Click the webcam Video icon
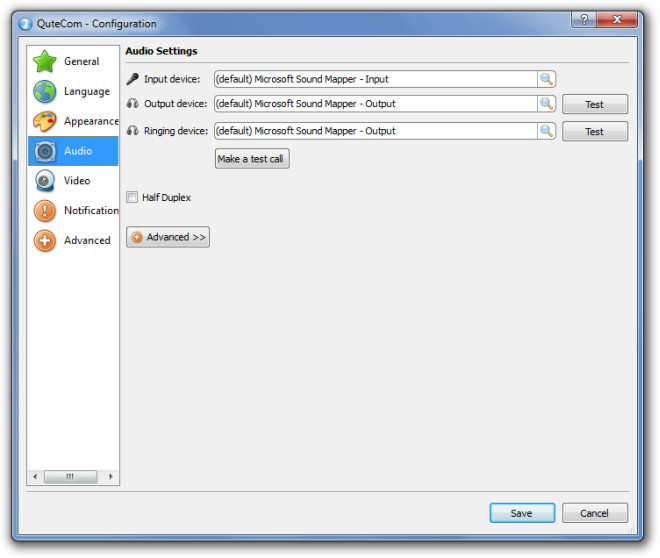The image size is (660, 558). point(45,181)
